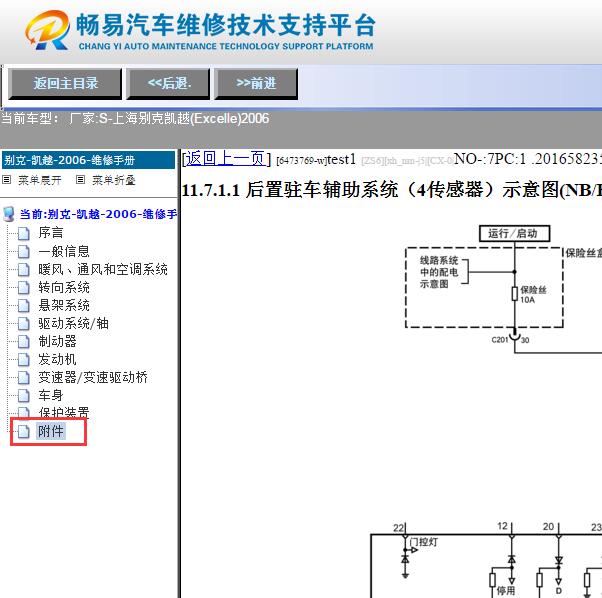Open the 序言 tree item

tap(51, 233)
